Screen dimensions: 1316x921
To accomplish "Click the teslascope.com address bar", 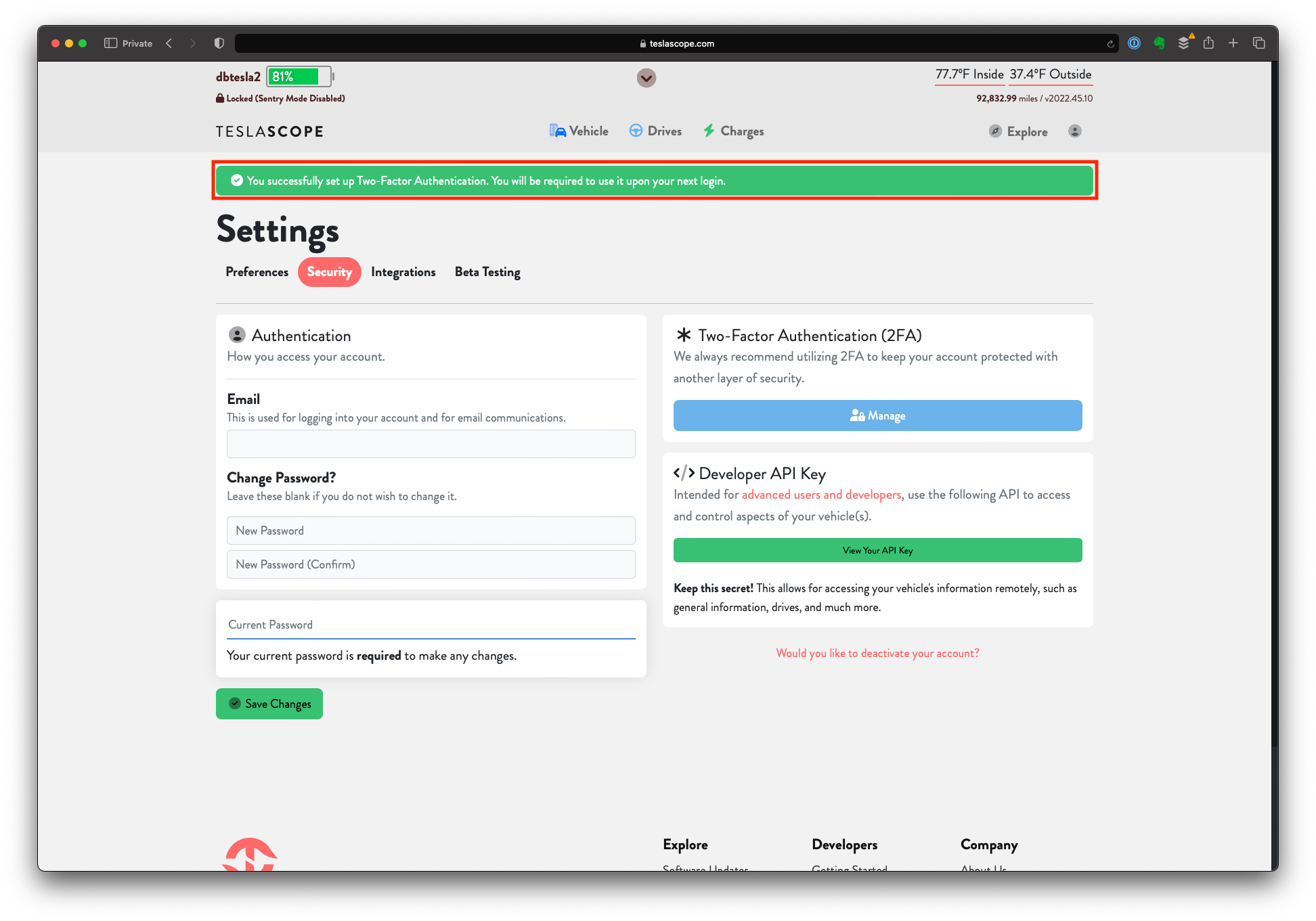I will 677,43.
